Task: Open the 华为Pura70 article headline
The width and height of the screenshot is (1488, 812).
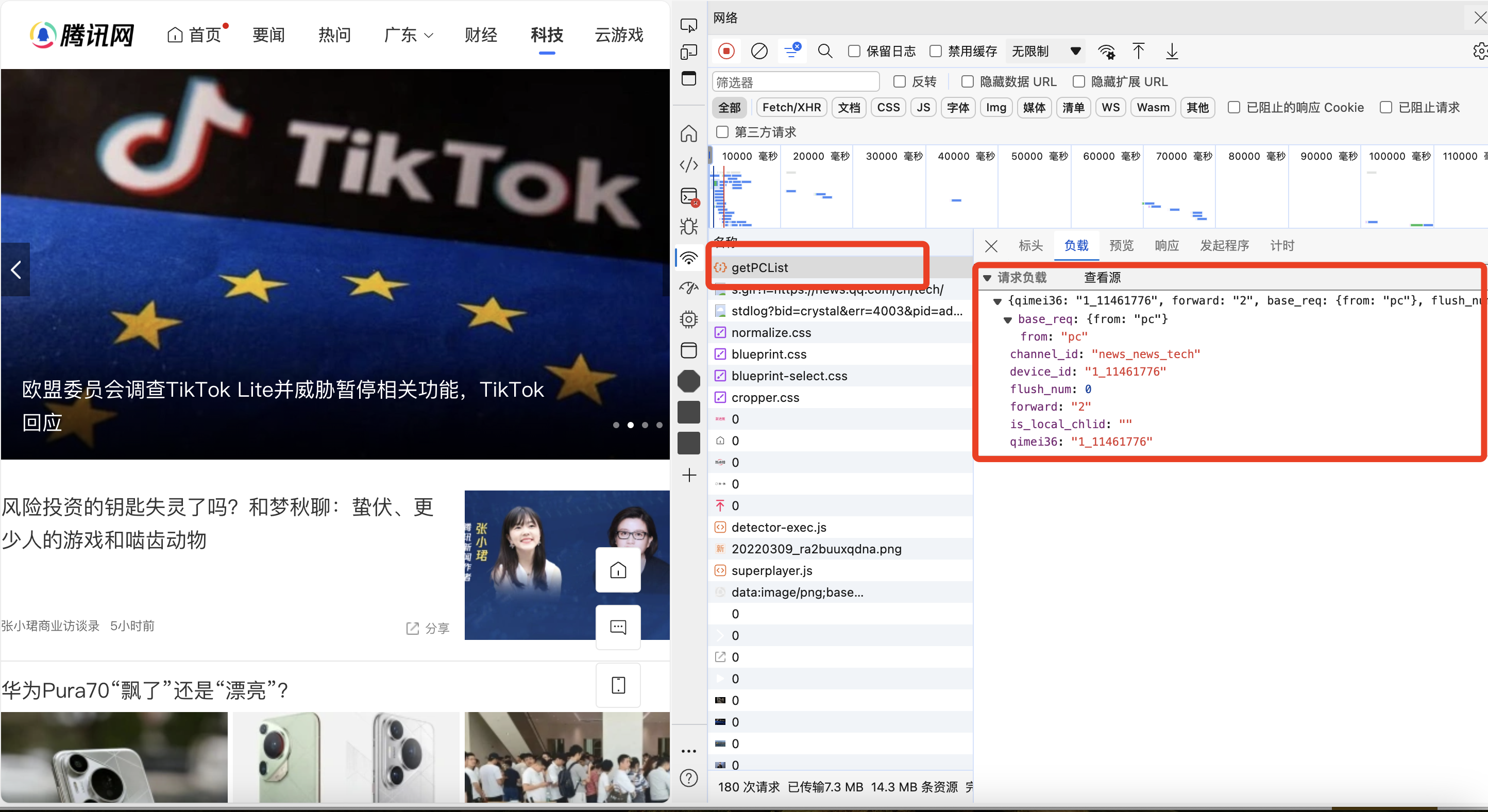Action: (x=144, y=690)
